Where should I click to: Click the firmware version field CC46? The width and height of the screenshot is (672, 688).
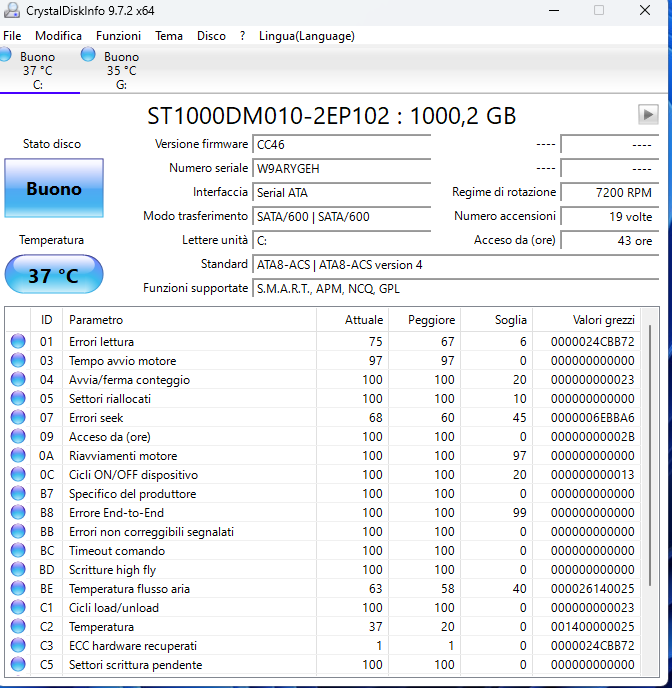pyautogui.click(x=342, y=144)
